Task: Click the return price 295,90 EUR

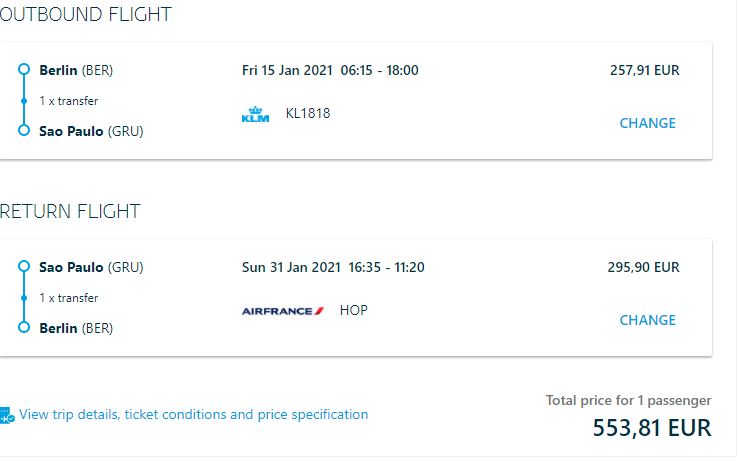Action: click(x=644, y=267)
